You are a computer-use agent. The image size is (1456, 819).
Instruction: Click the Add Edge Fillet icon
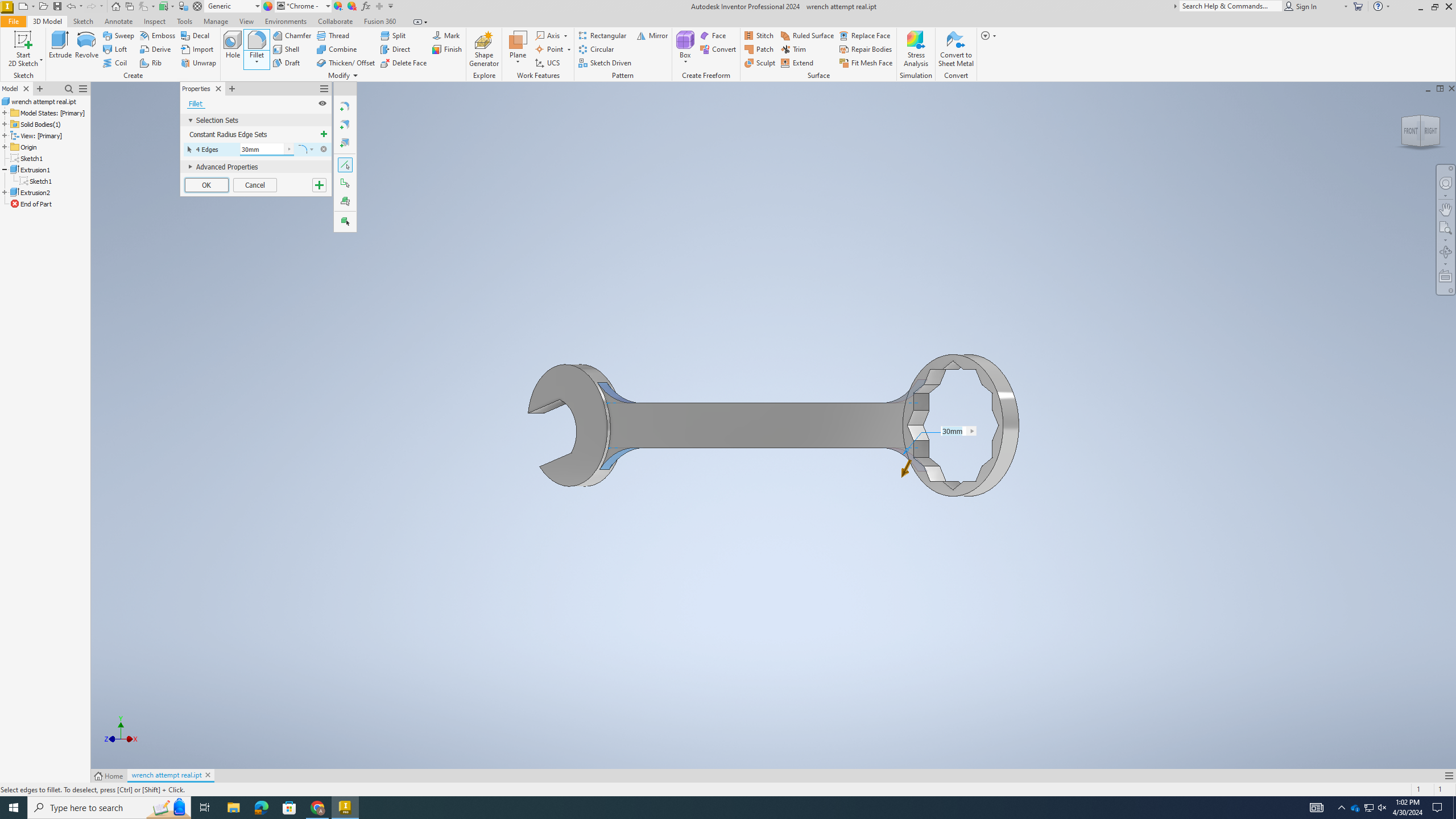tap(345, 106)
